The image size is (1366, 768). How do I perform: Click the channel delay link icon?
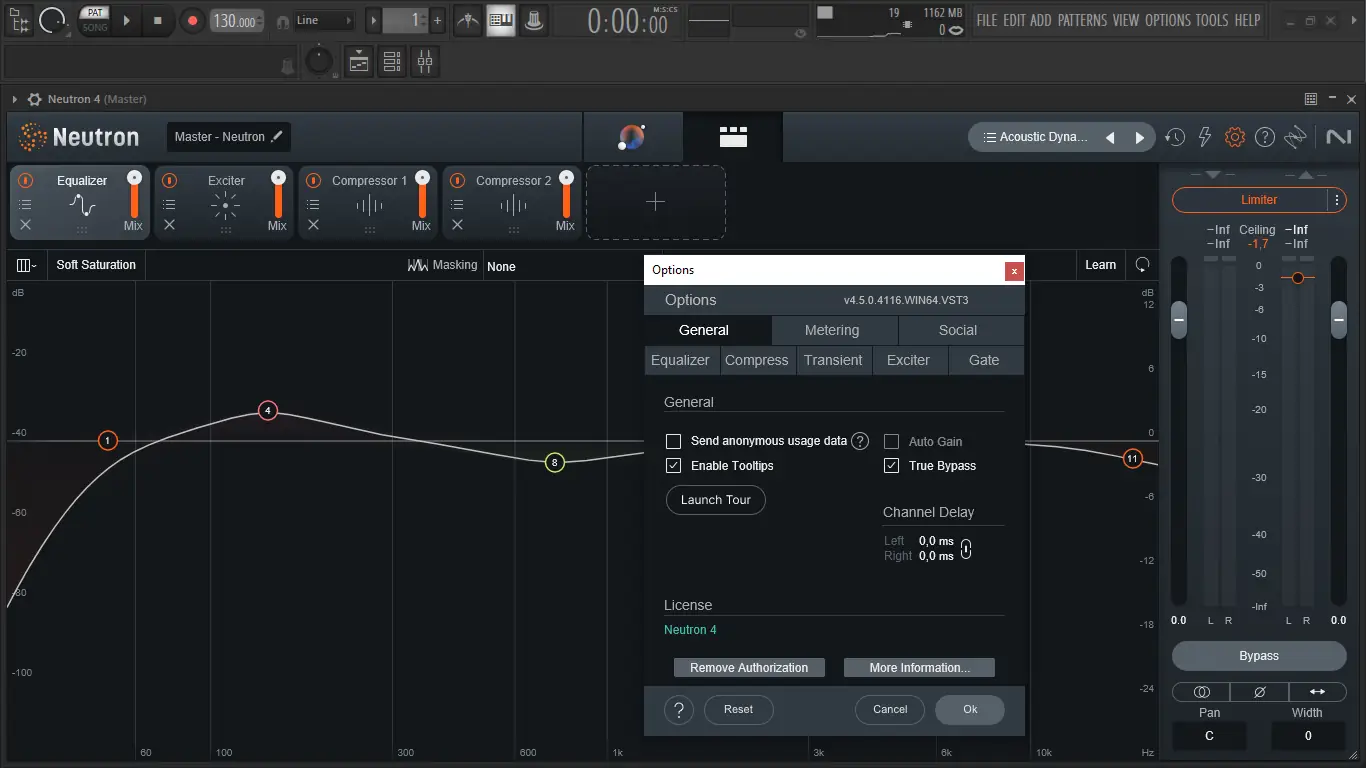[x=966, y=549]
